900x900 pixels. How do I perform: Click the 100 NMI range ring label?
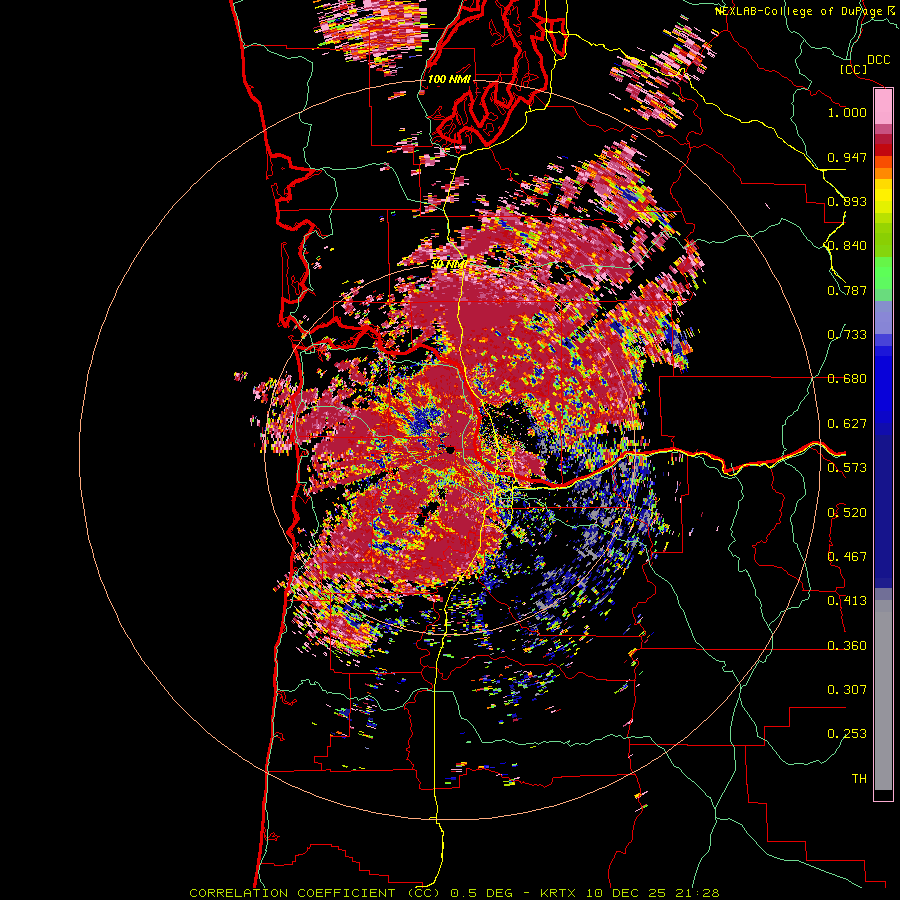point(449,79)
